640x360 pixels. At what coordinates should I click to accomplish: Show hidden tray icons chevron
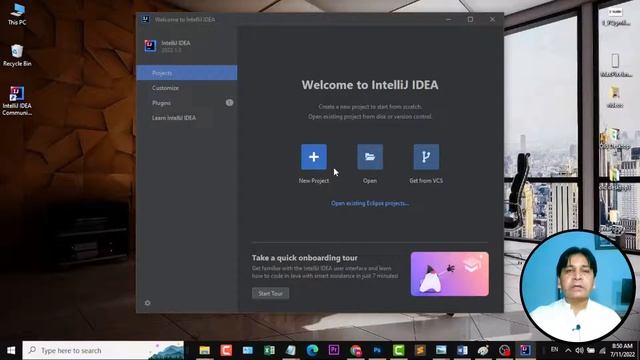coord(568,350)
